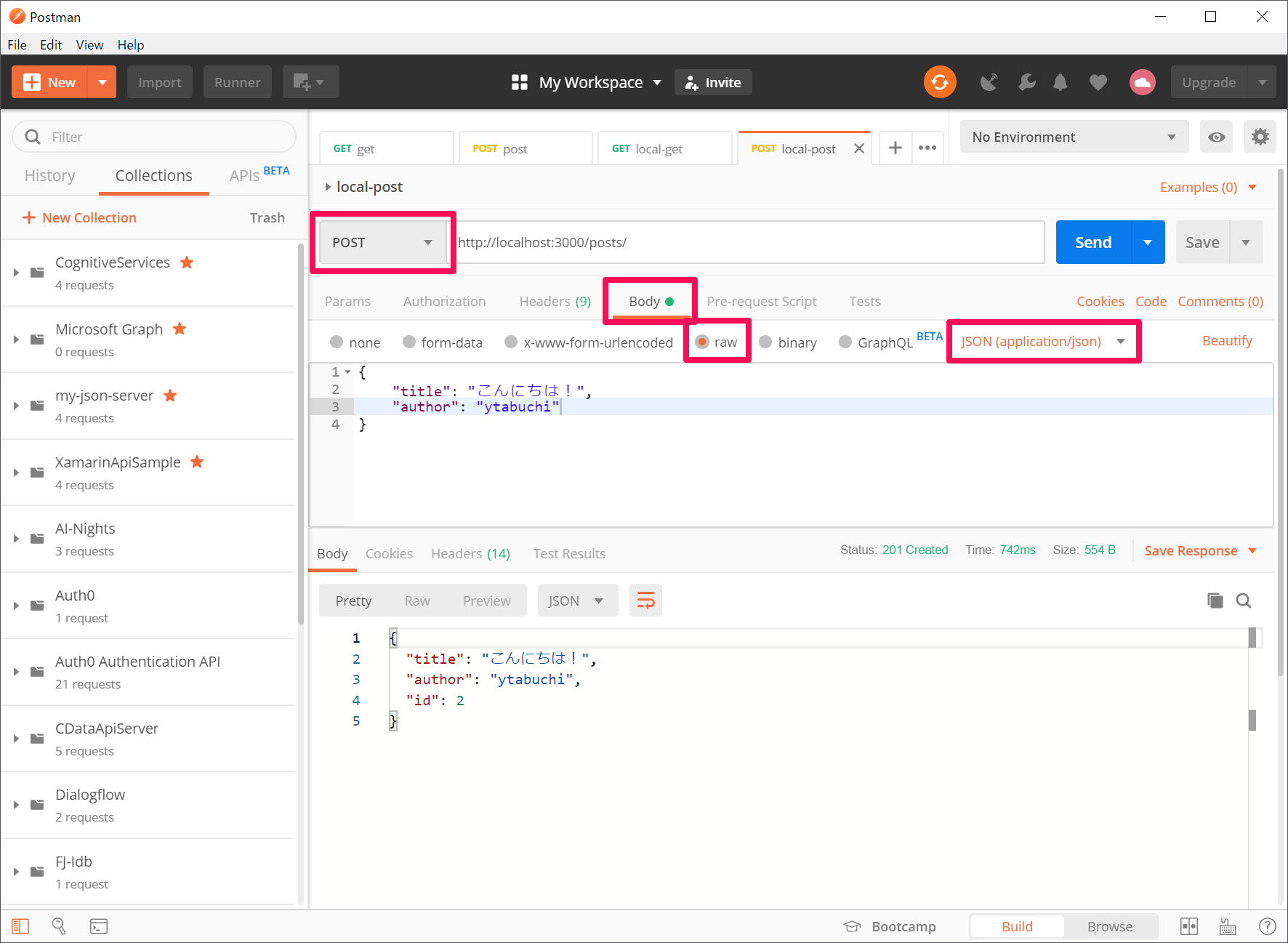Open the Postman console icon

point(98,926)
